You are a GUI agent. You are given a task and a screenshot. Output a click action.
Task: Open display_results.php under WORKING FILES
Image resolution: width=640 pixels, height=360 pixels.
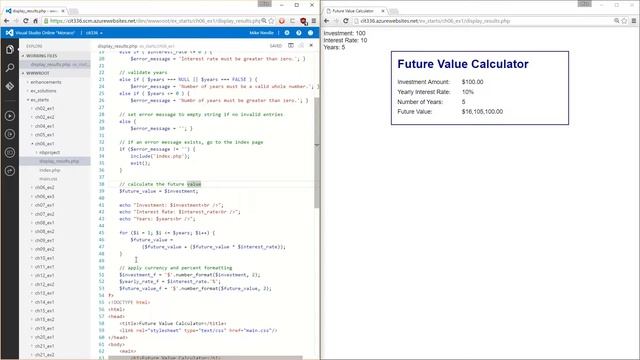55,64
